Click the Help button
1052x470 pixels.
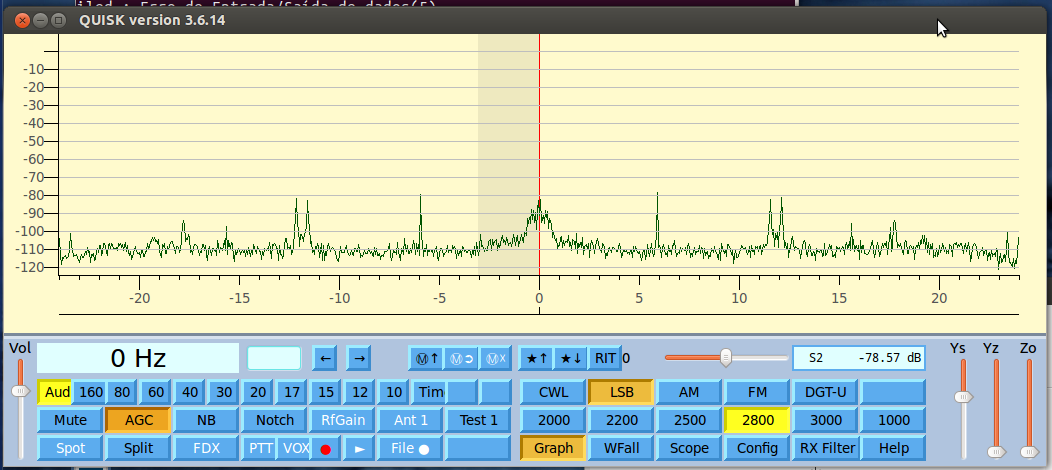893,448
